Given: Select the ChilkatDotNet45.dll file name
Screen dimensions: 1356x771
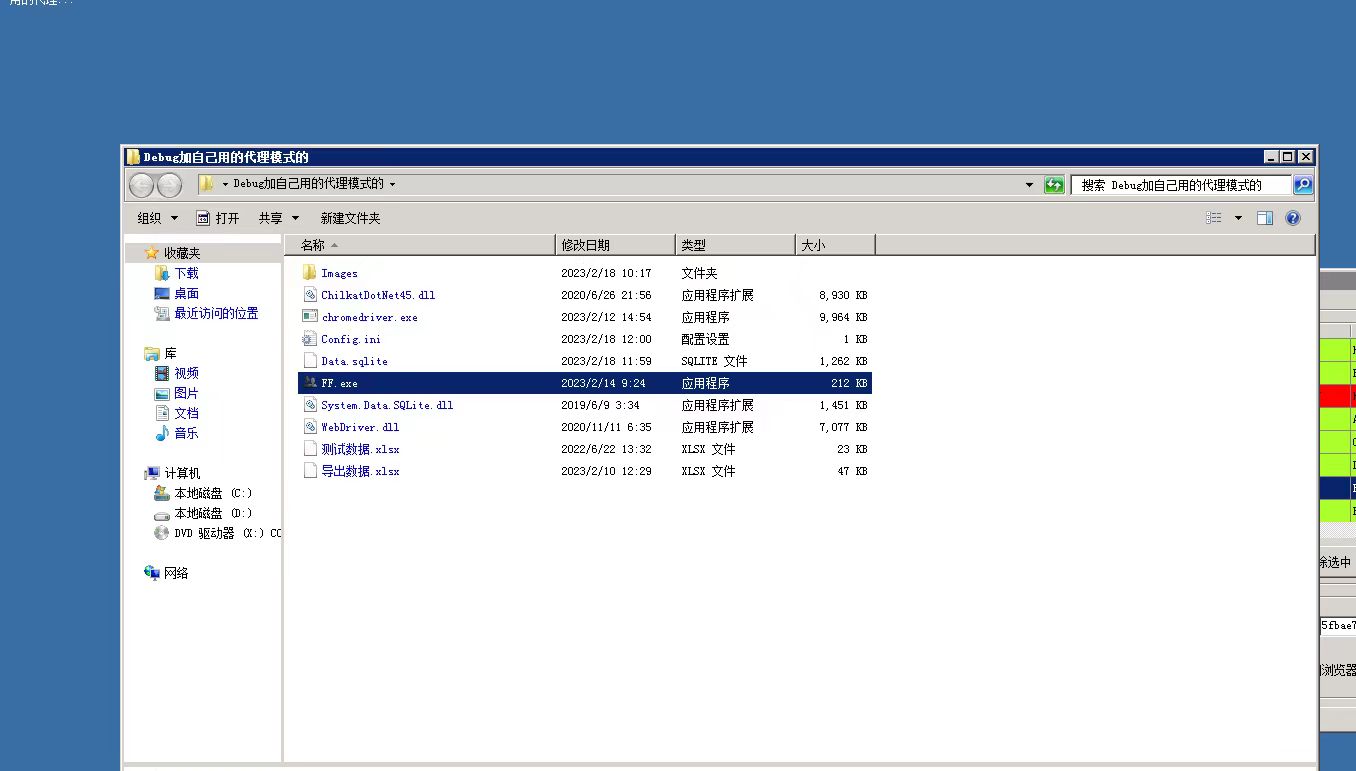Looking at the screenshot, I should 378,295.
